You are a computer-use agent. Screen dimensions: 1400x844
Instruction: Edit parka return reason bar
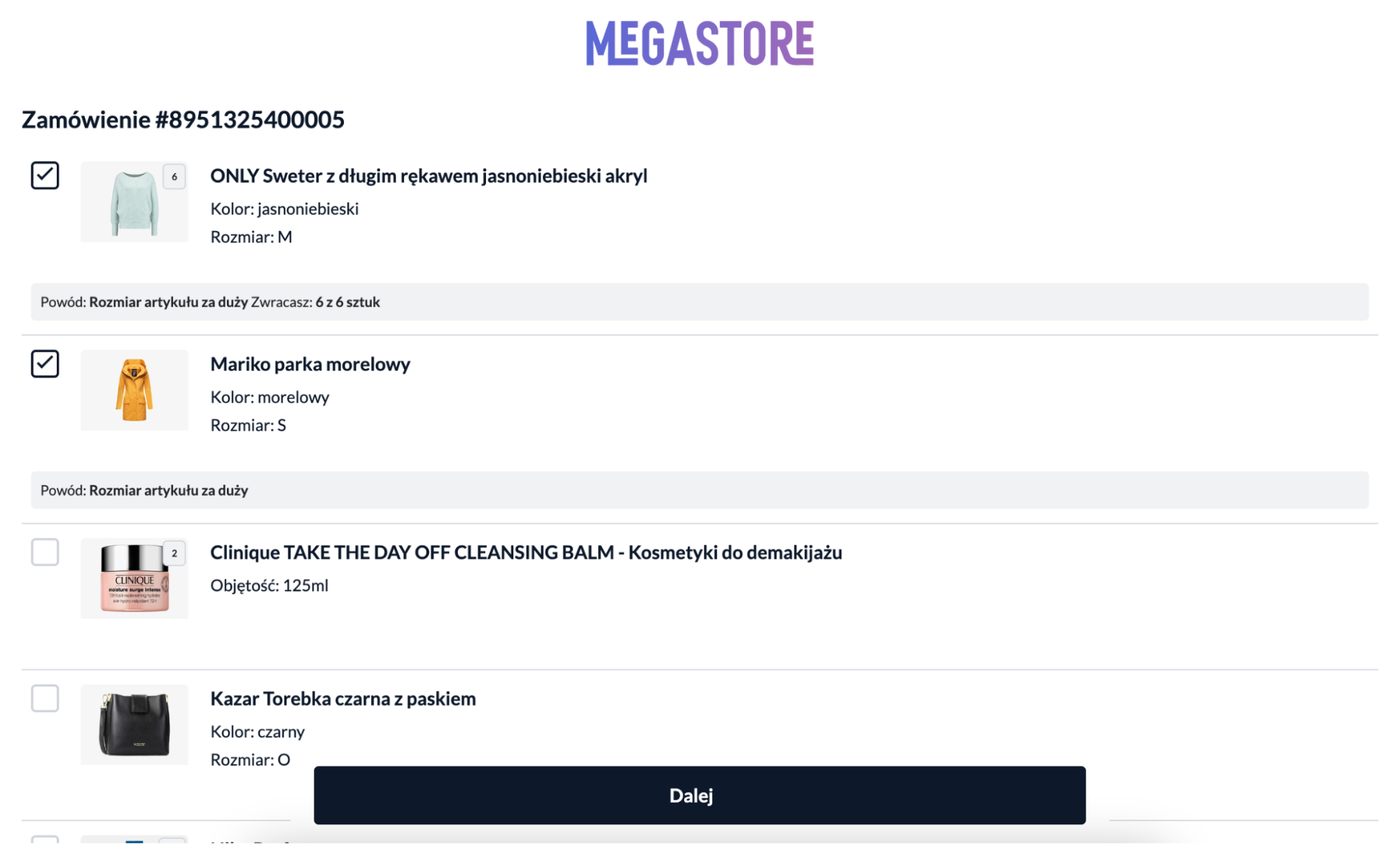click(x=700, y=490)
